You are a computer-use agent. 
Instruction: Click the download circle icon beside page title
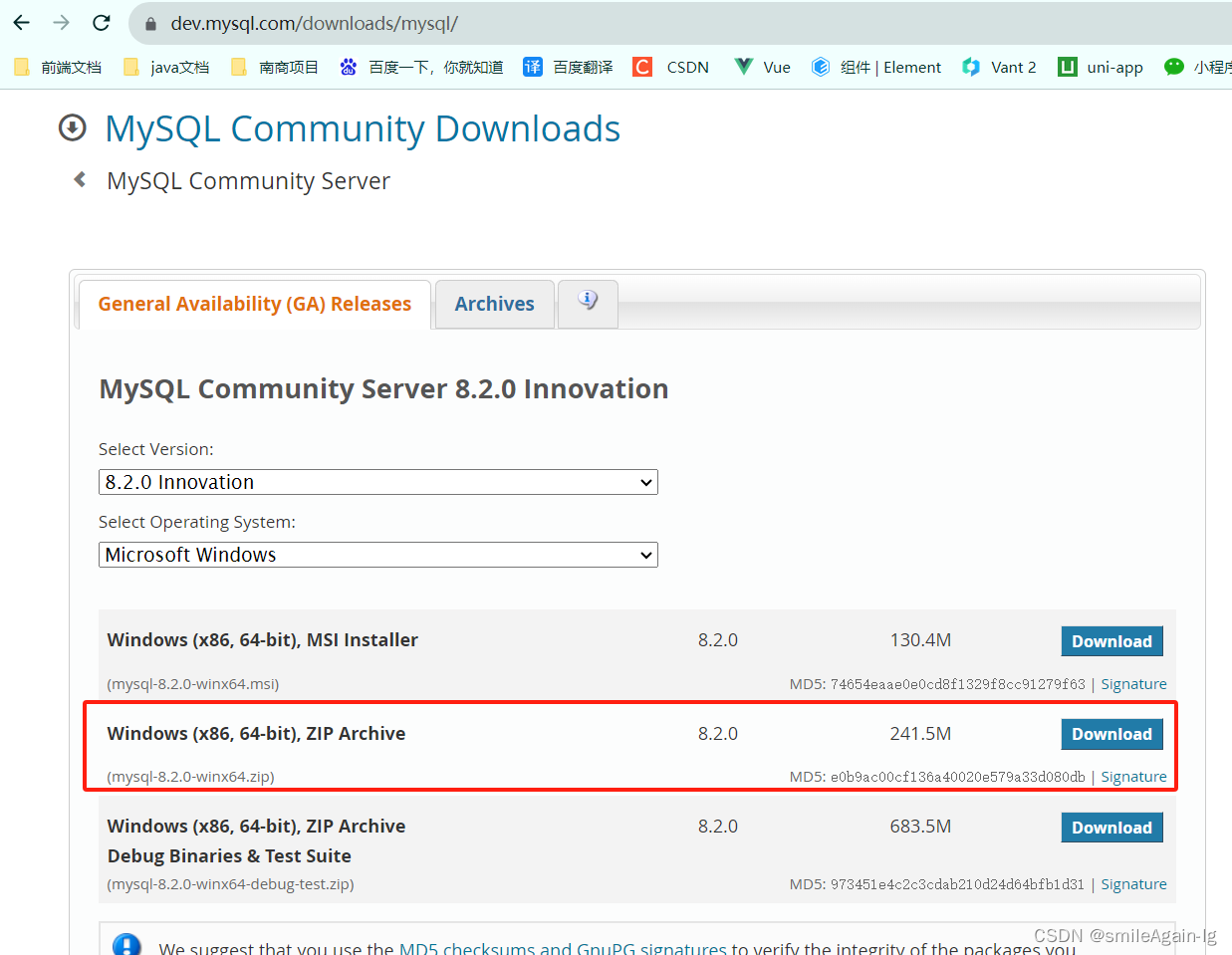coord(72,127)
